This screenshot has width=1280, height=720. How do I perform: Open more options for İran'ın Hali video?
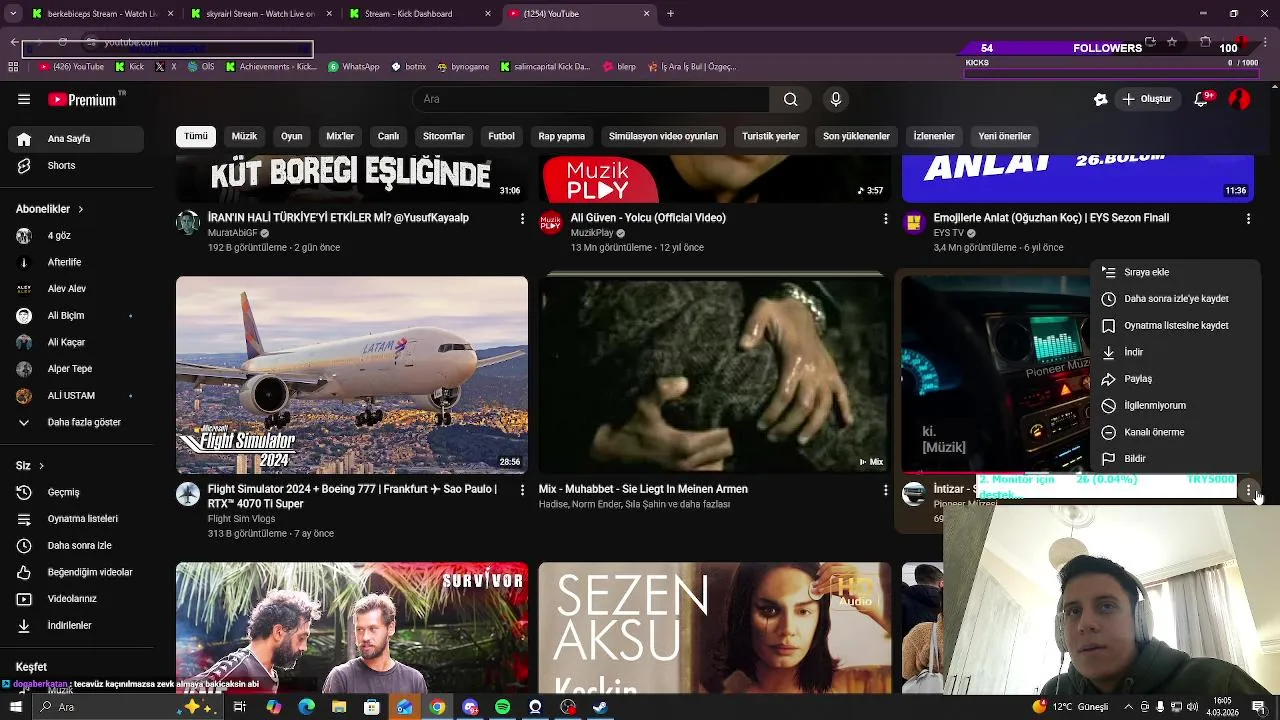click(x=522, y=218)
